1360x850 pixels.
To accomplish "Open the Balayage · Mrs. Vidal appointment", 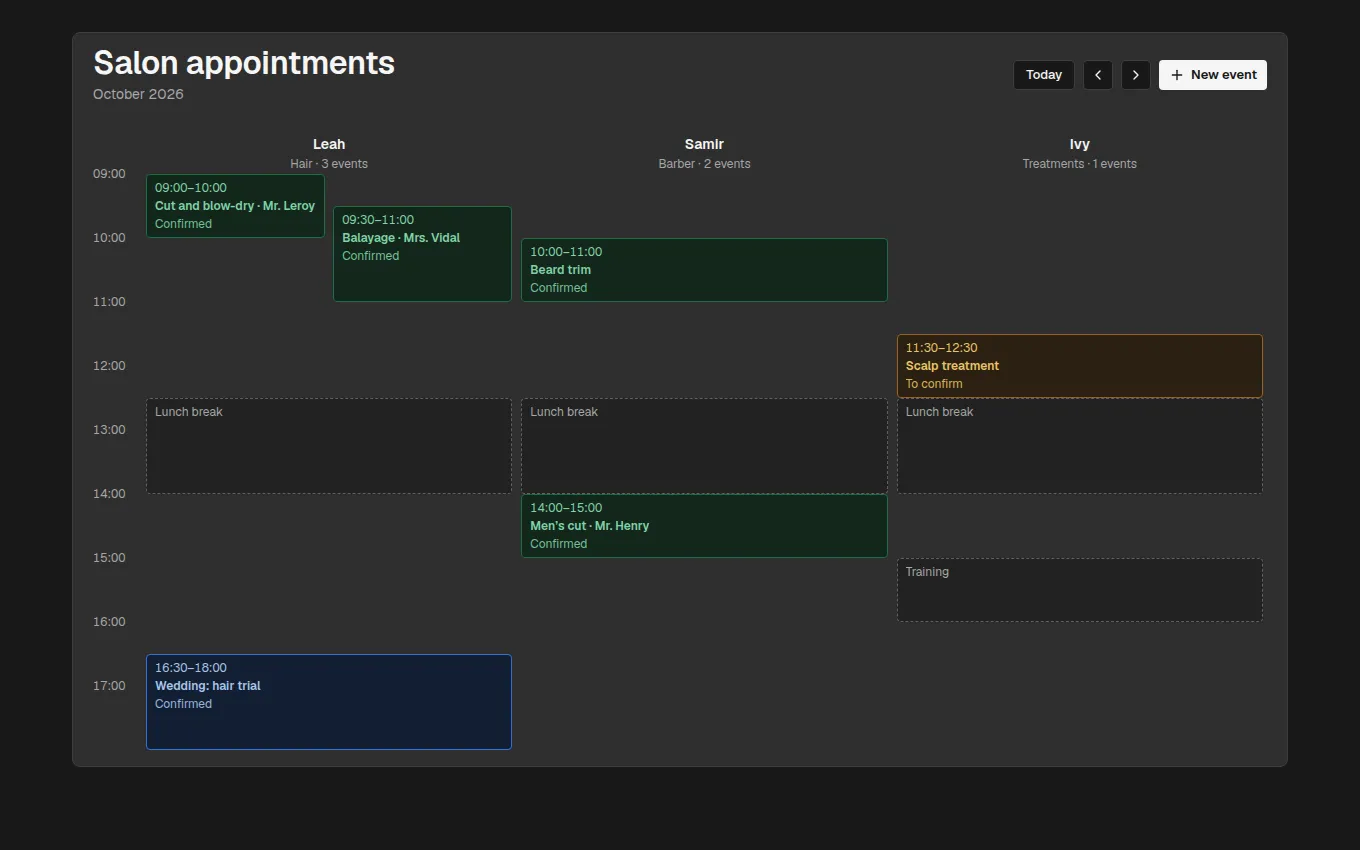I will pos(422,254).
